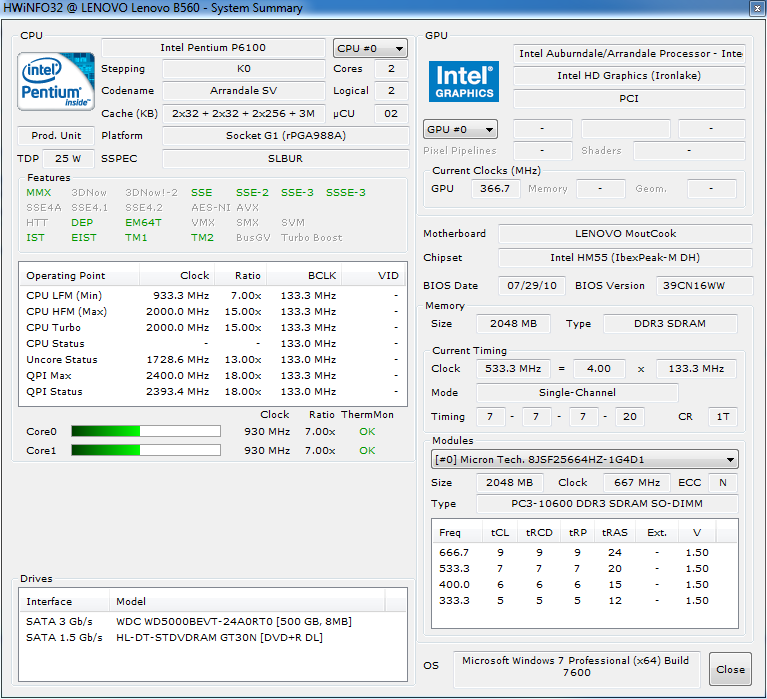Screen dimensions: 767x699
Task: Select the SSPEC SLBUR field
Action: coord(286,158)
